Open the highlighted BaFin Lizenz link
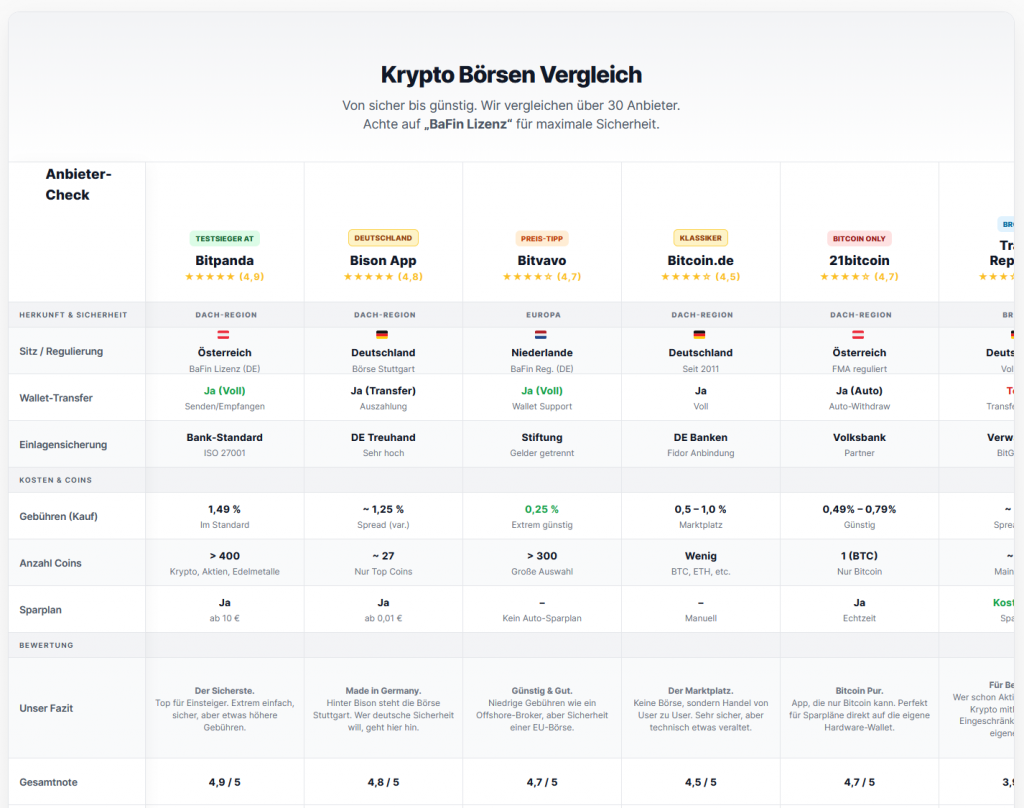 click(x=466, y=124)
